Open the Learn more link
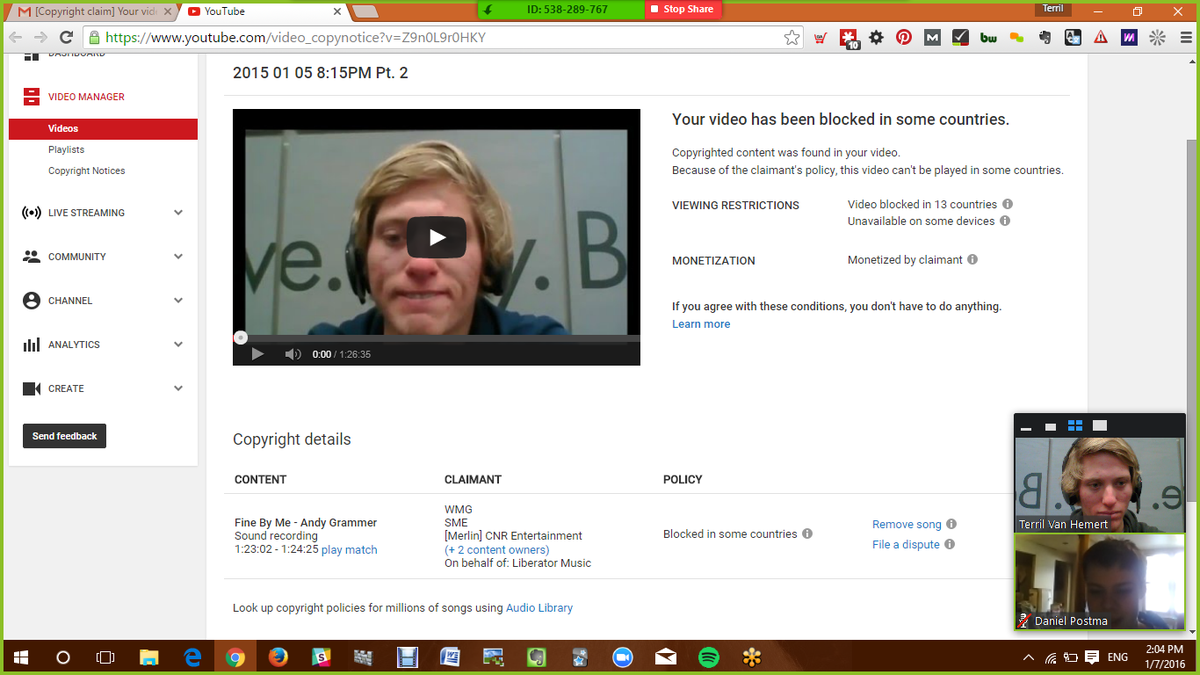 coord(701,324)
